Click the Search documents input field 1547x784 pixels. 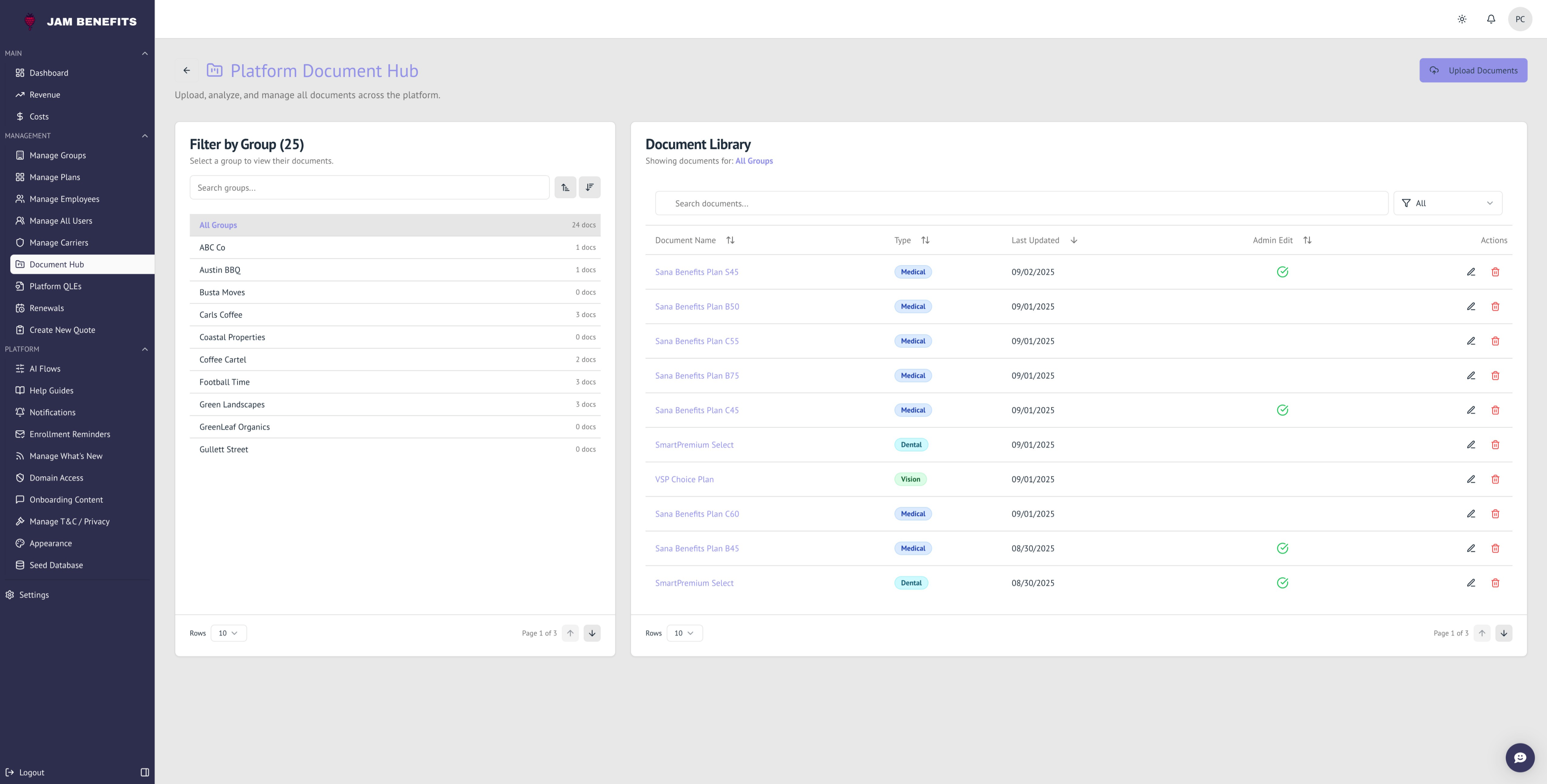(x=1021, y=204)
